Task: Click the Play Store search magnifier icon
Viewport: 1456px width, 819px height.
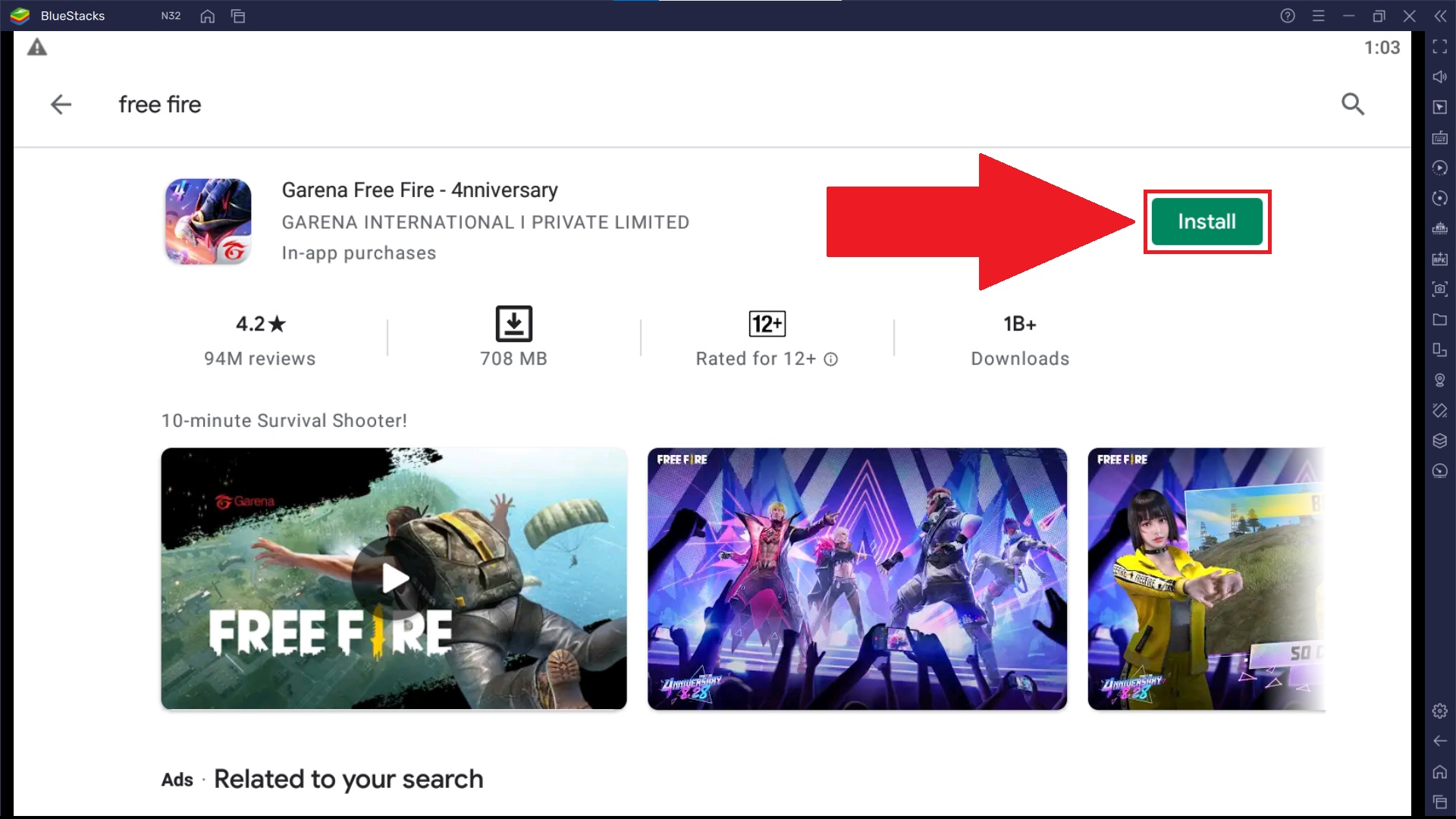Action: pyautogui.click(x=1353, y=104)
